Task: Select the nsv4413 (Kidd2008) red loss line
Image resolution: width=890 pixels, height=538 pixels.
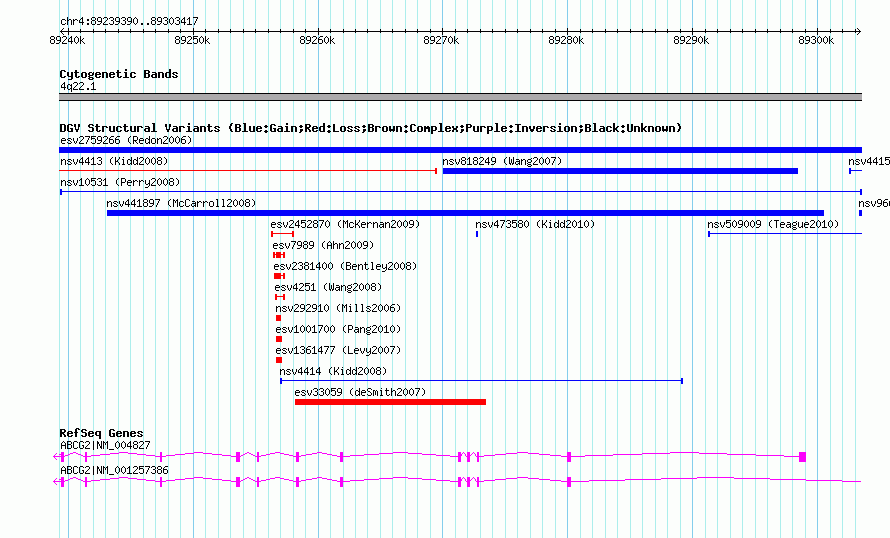Action: (248, 170)
